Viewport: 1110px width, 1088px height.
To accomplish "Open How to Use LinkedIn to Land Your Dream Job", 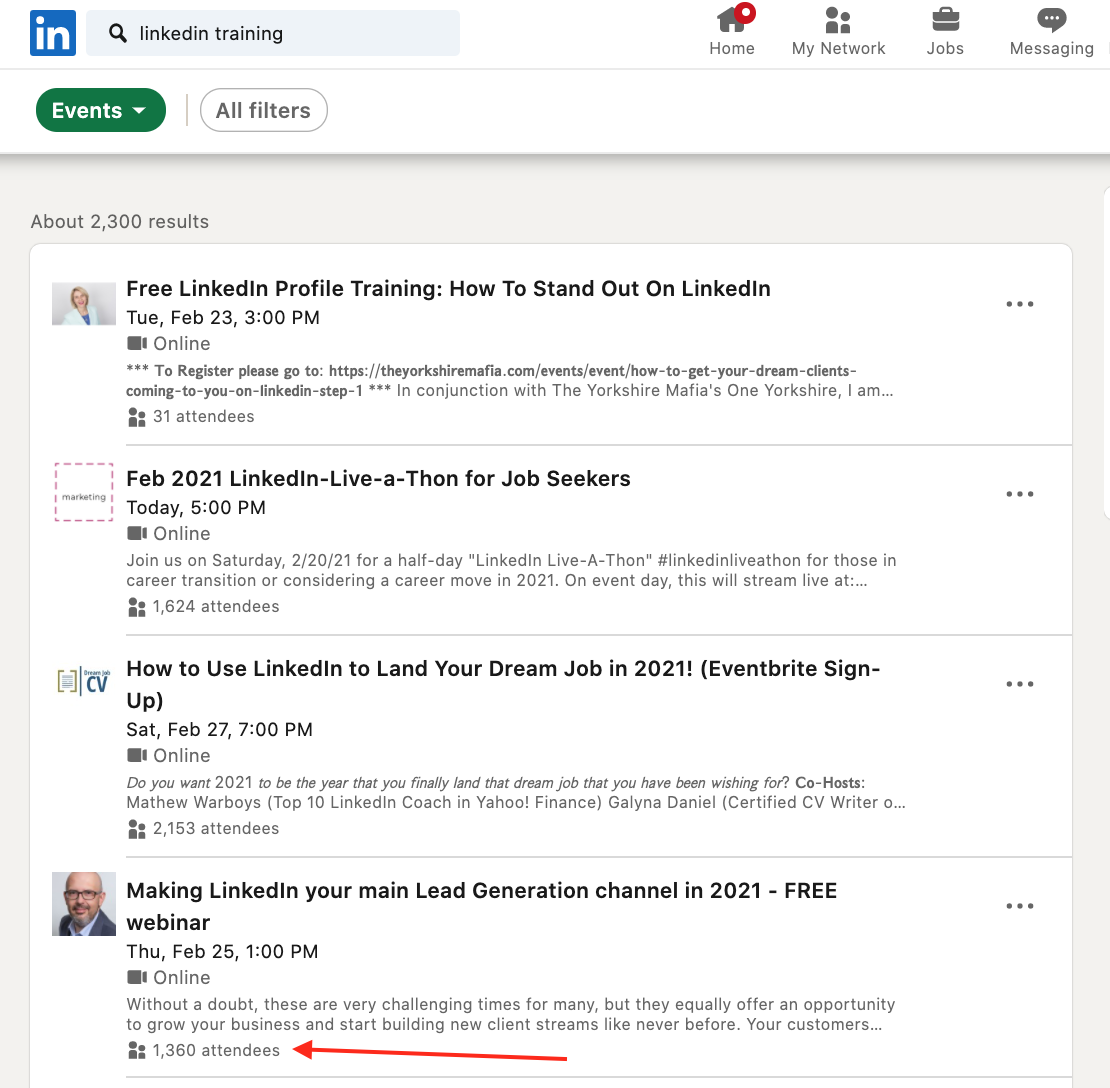I will coord(503,684).
